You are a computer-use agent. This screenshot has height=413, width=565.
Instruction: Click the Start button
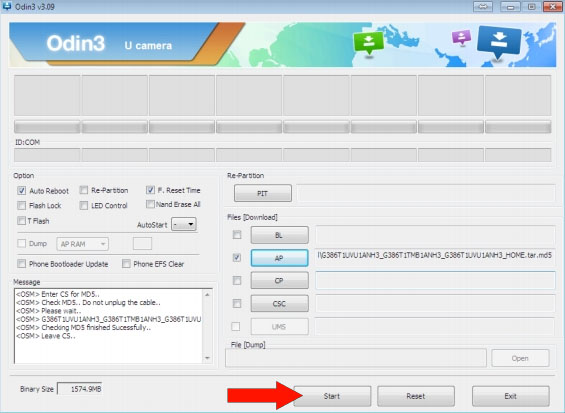[332, 396]
